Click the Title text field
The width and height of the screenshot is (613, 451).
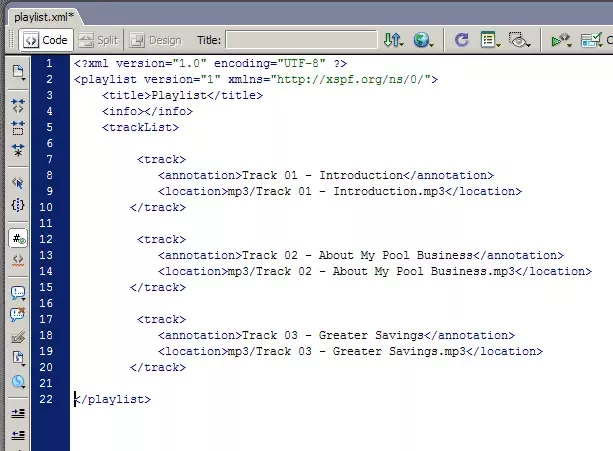coord(300,40)
